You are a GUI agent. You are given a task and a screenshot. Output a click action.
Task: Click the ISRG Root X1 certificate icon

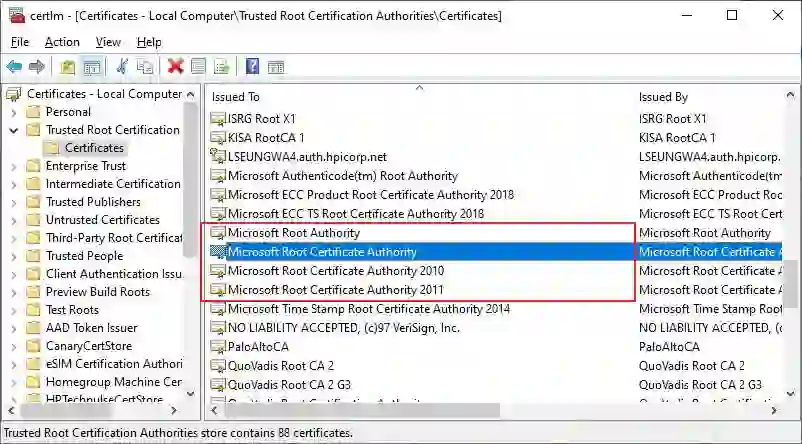[x=218, y=119]
